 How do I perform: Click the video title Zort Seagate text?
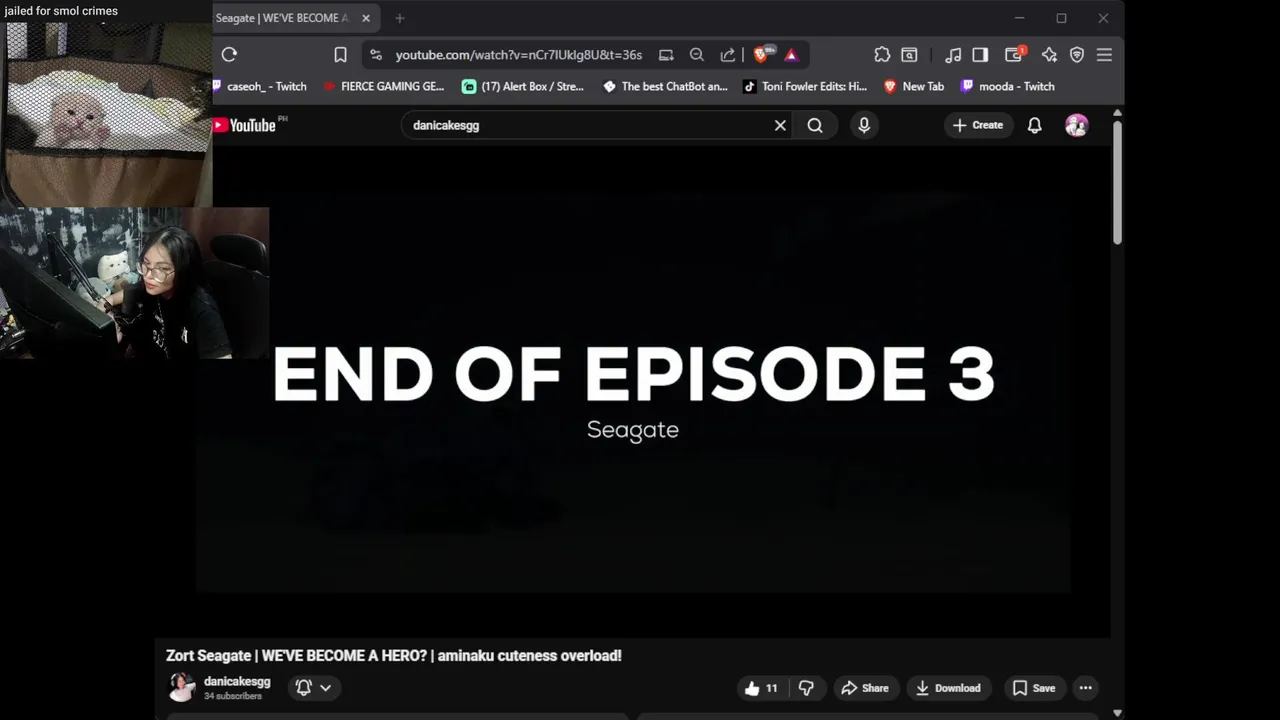coord(394,656)
